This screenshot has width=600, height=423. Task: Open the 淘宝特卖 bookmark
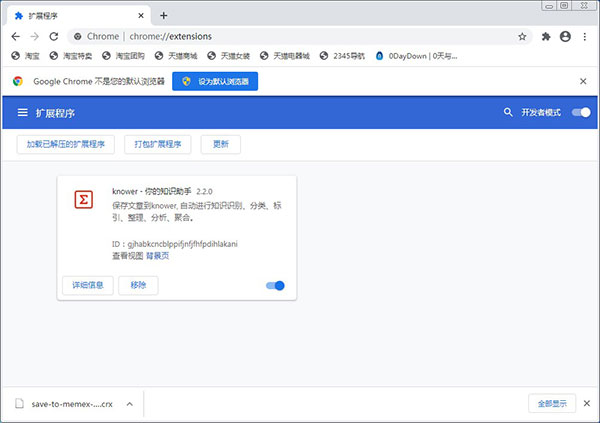(71, 56)
